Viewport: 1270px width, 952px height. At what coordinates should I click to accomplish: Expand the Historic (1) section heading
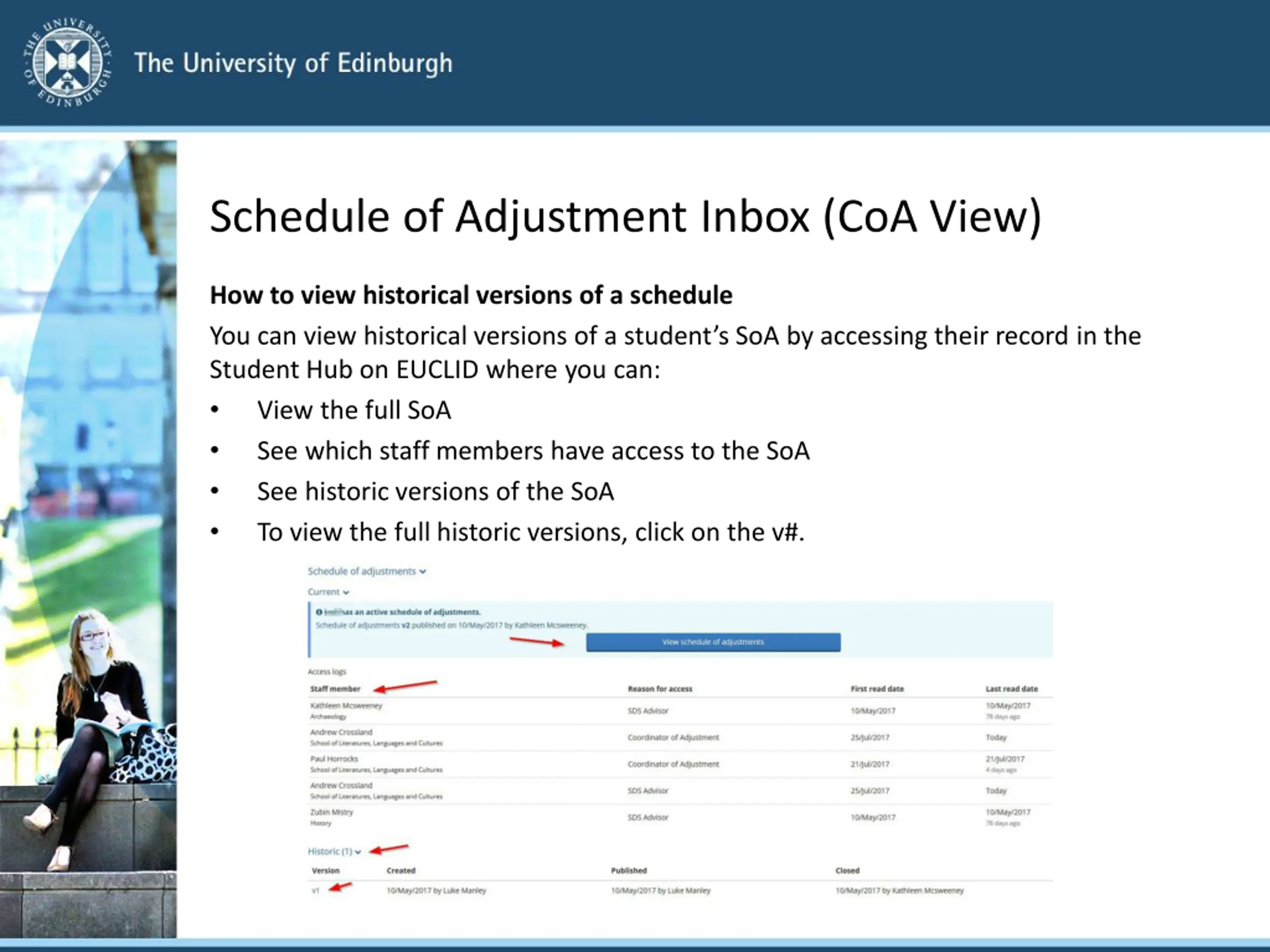(x=329, y=851)
